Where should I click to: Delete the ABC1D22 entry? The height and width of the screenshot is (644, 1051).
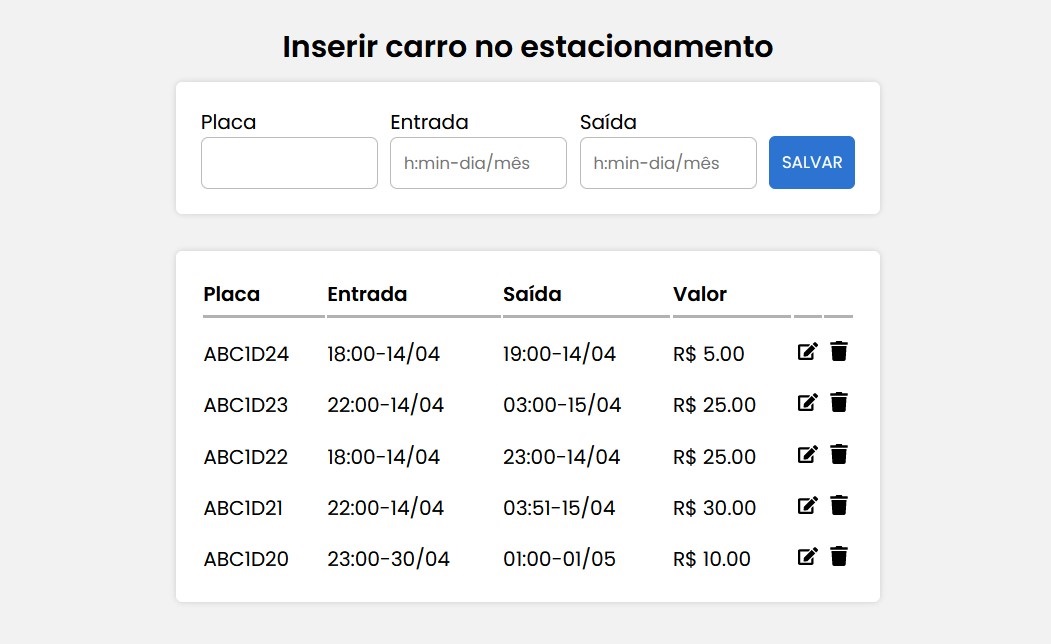pos(839,454)
